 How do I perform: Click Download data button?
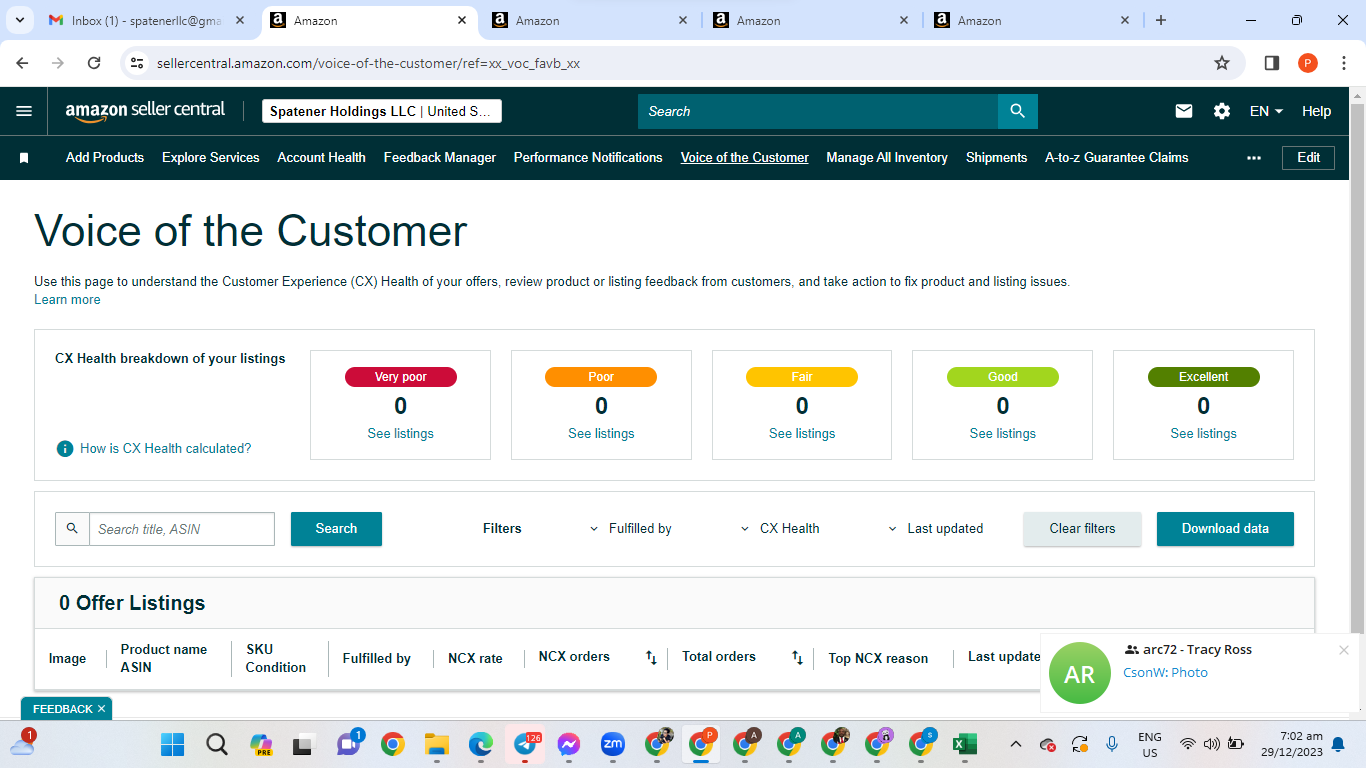(x=1225, y=529)
